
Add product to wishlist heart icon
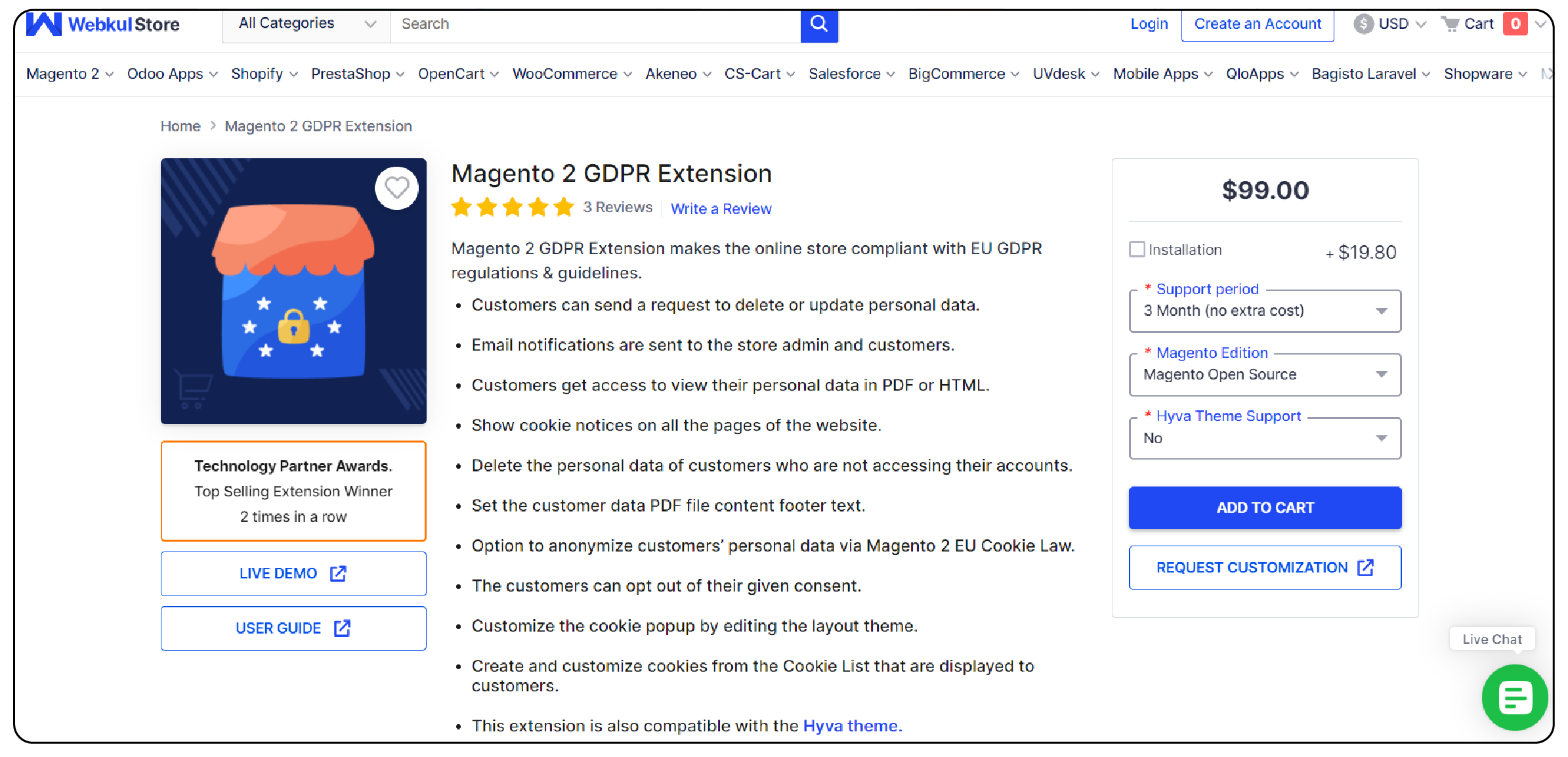pyautogui.click(x=396, y=188)
